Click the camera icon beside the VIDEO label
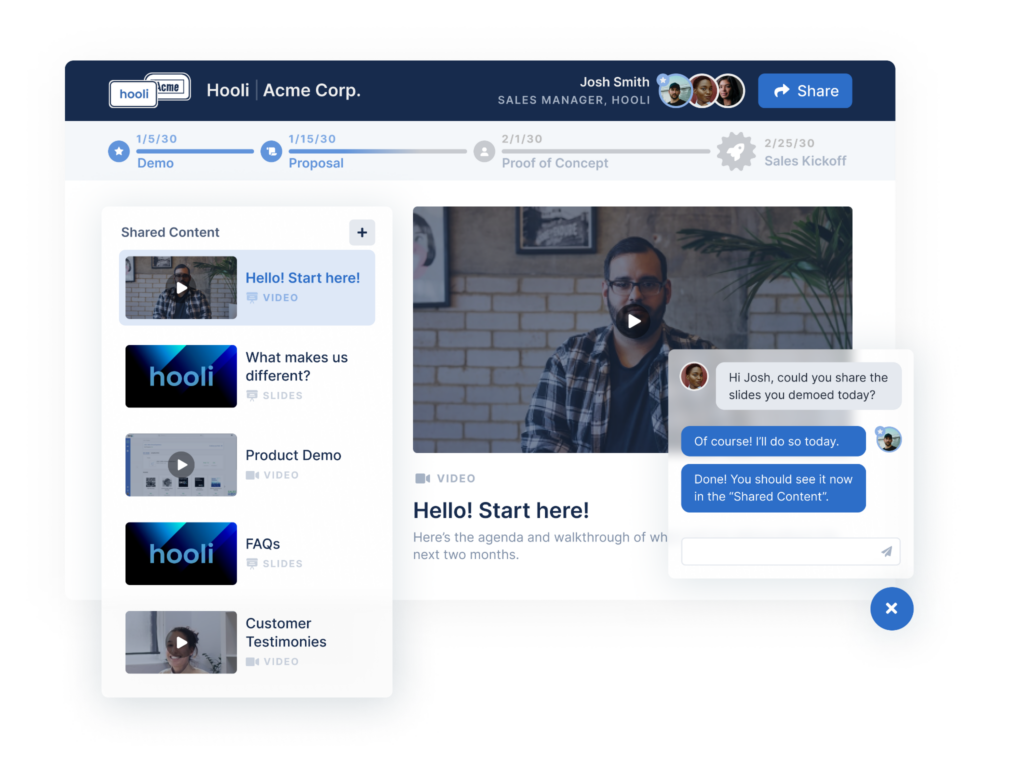1024x771 pixels. 421,478
